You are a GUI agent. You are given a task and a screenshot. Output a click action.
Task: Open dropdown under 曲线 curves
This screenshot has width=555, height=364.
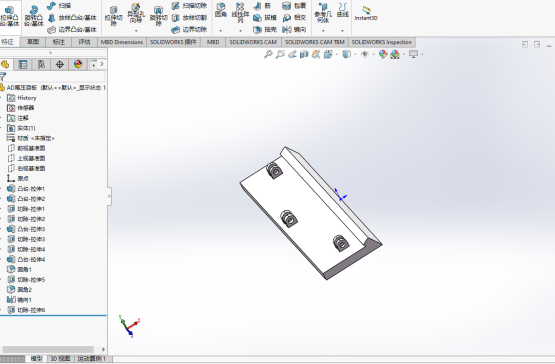click(x=342, y=30)
